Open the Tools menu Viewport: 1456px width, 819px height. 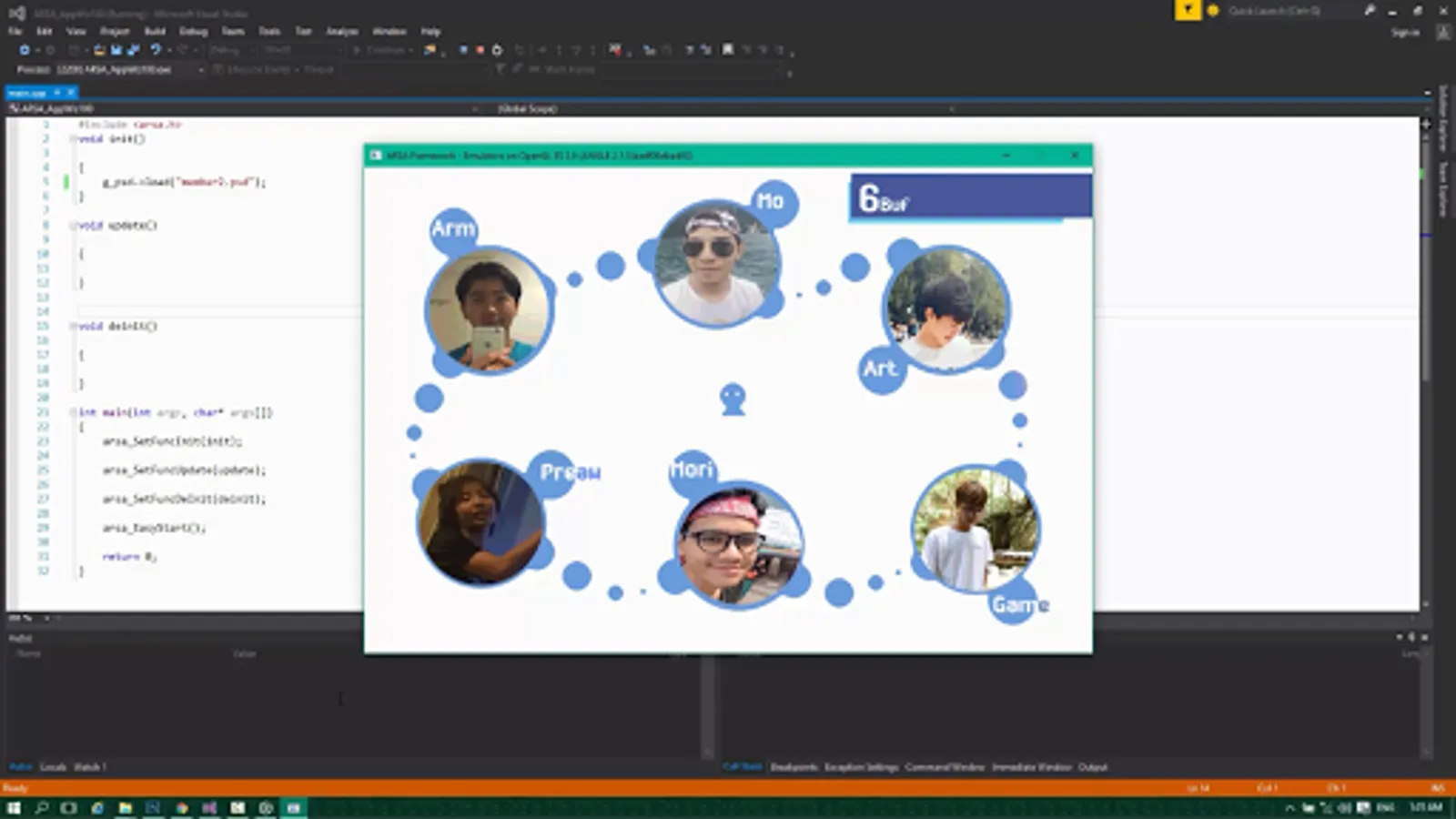[x=269, y=31]
